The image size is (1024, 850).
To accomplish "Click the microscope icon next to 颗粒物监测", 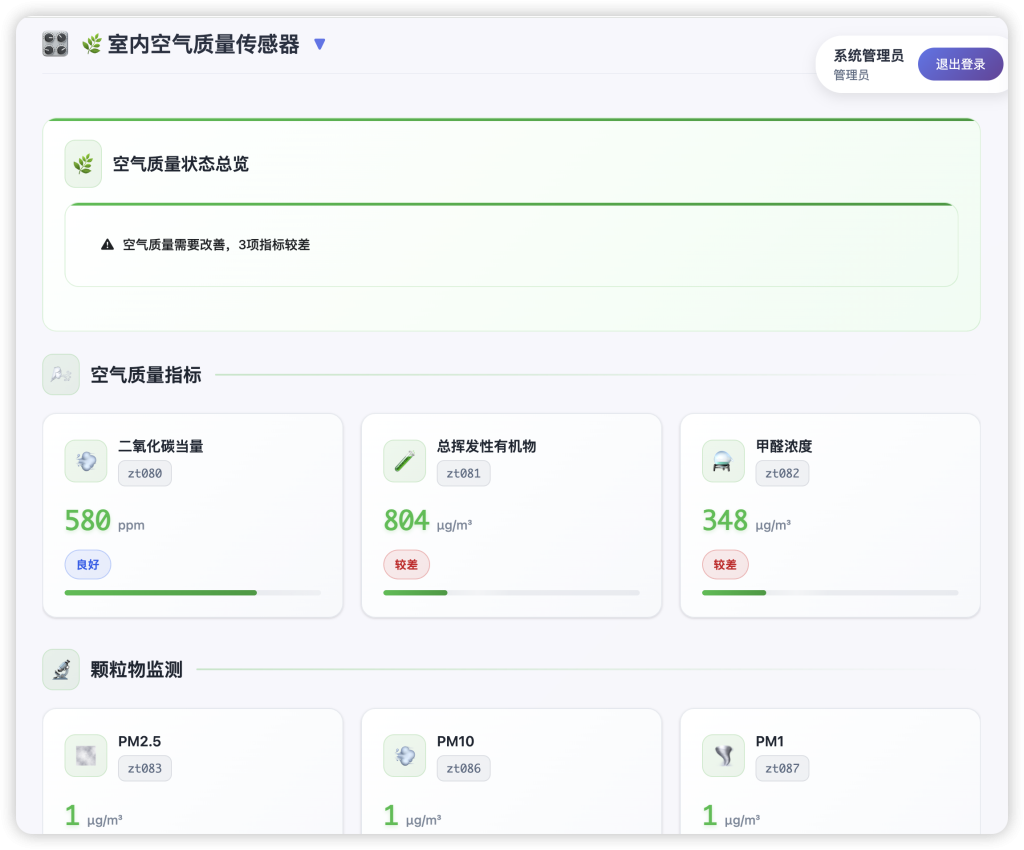I will (61, 670).
